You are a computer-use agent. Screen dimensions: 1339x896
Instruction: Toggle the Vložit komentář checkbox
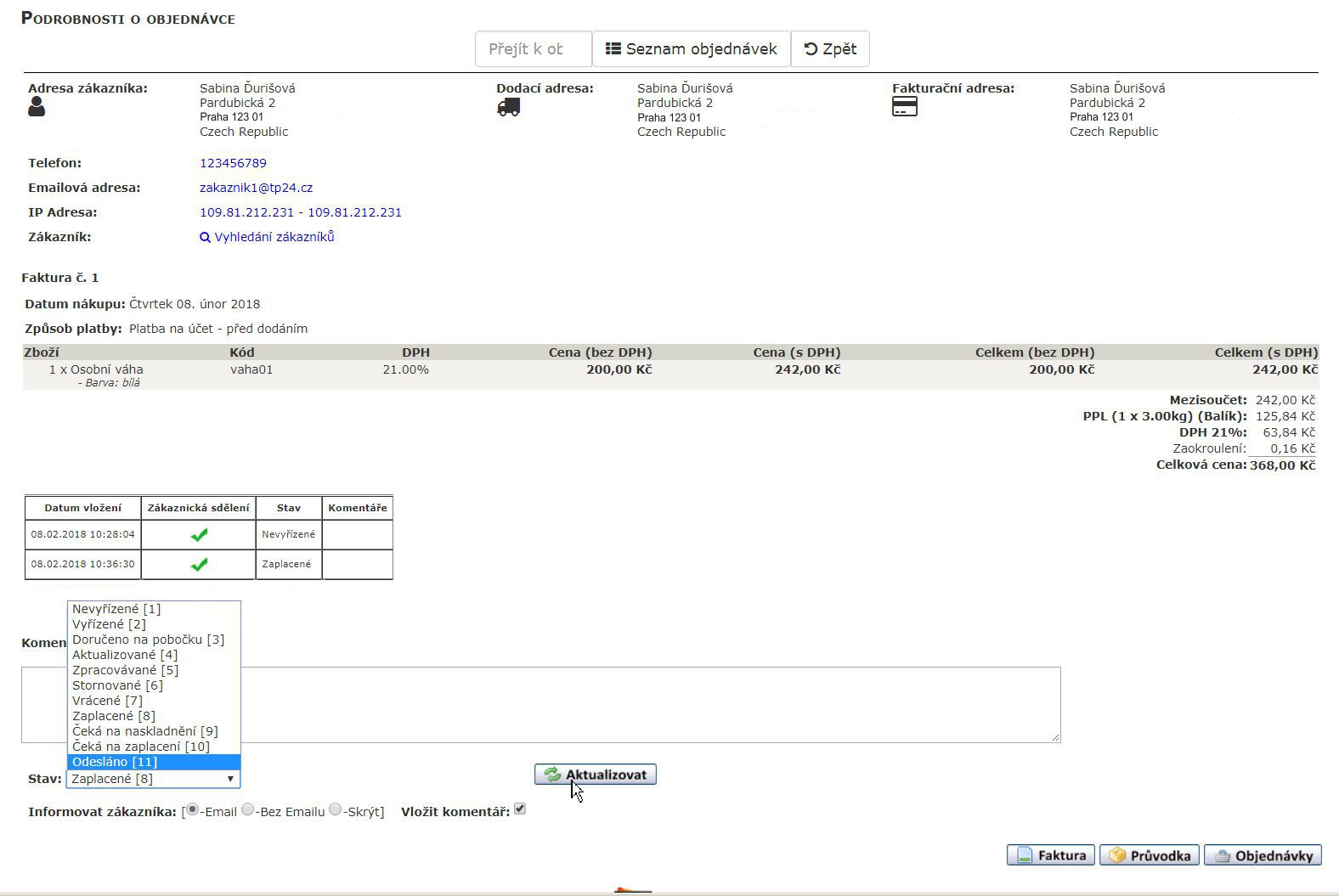(x=520, y=809)
